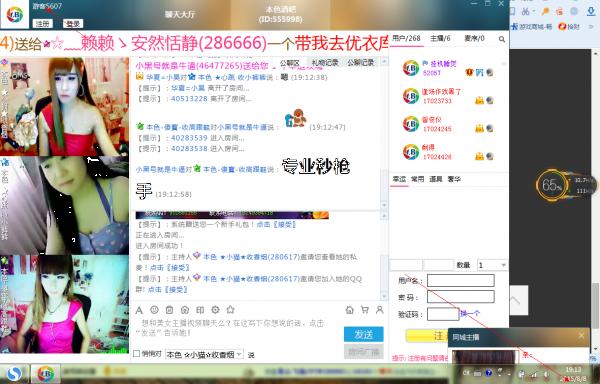Switch to 主播/6 tab
Viewport: 600px width, 384px height.
point(440,39)
